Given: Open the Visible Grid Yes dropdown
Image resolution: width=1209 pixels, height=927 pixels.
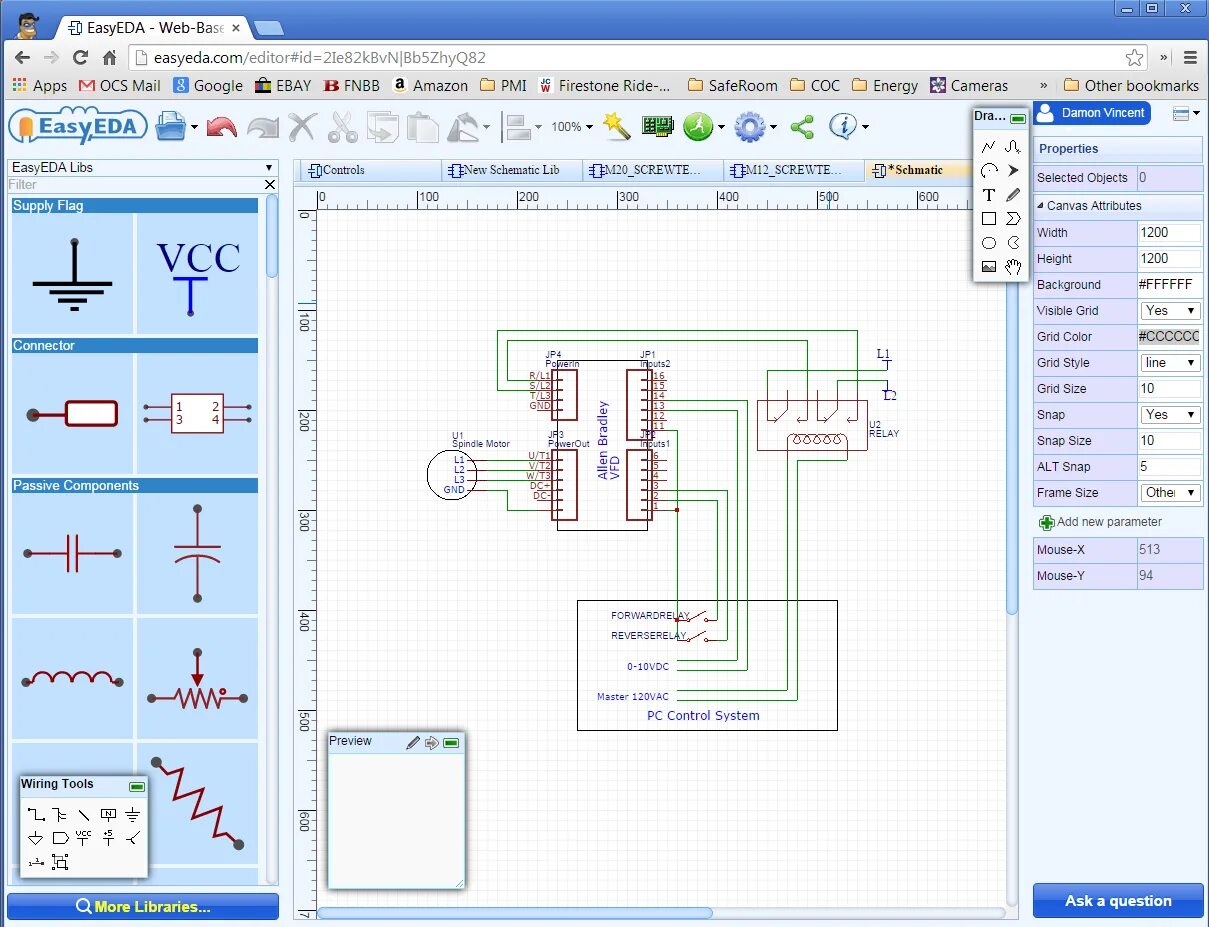Looking at the screenshot, I should coord(1170,311).
